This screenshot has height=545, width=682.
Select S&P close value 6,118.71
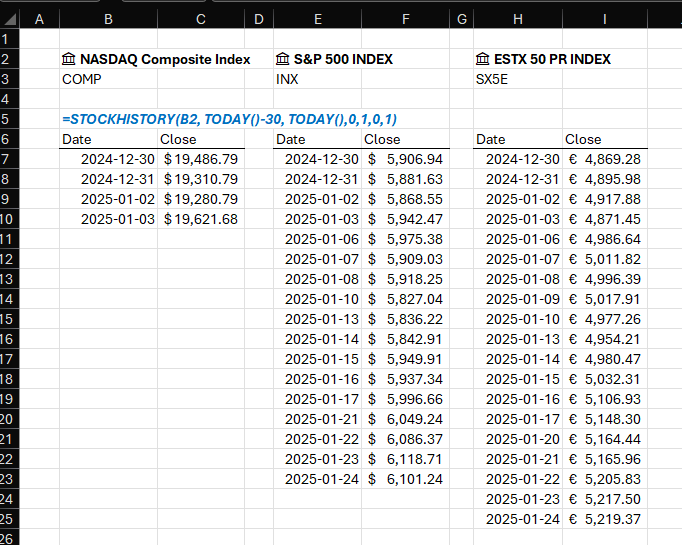405,459
